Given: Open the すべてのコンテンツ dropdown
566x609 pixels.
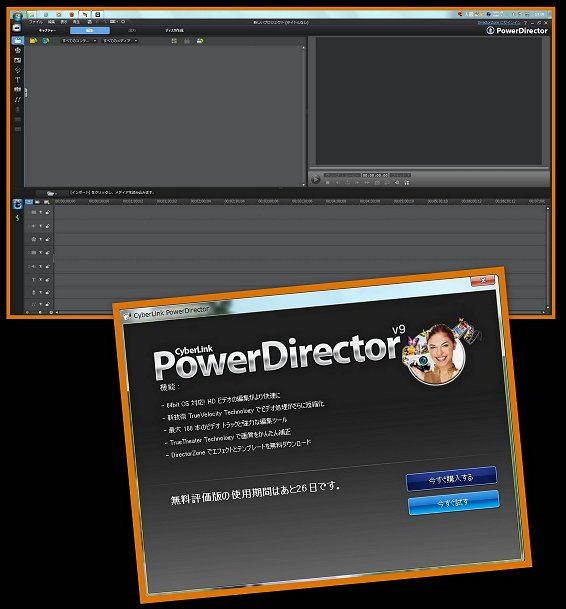Looking at the screenshot, I should 78,40.
